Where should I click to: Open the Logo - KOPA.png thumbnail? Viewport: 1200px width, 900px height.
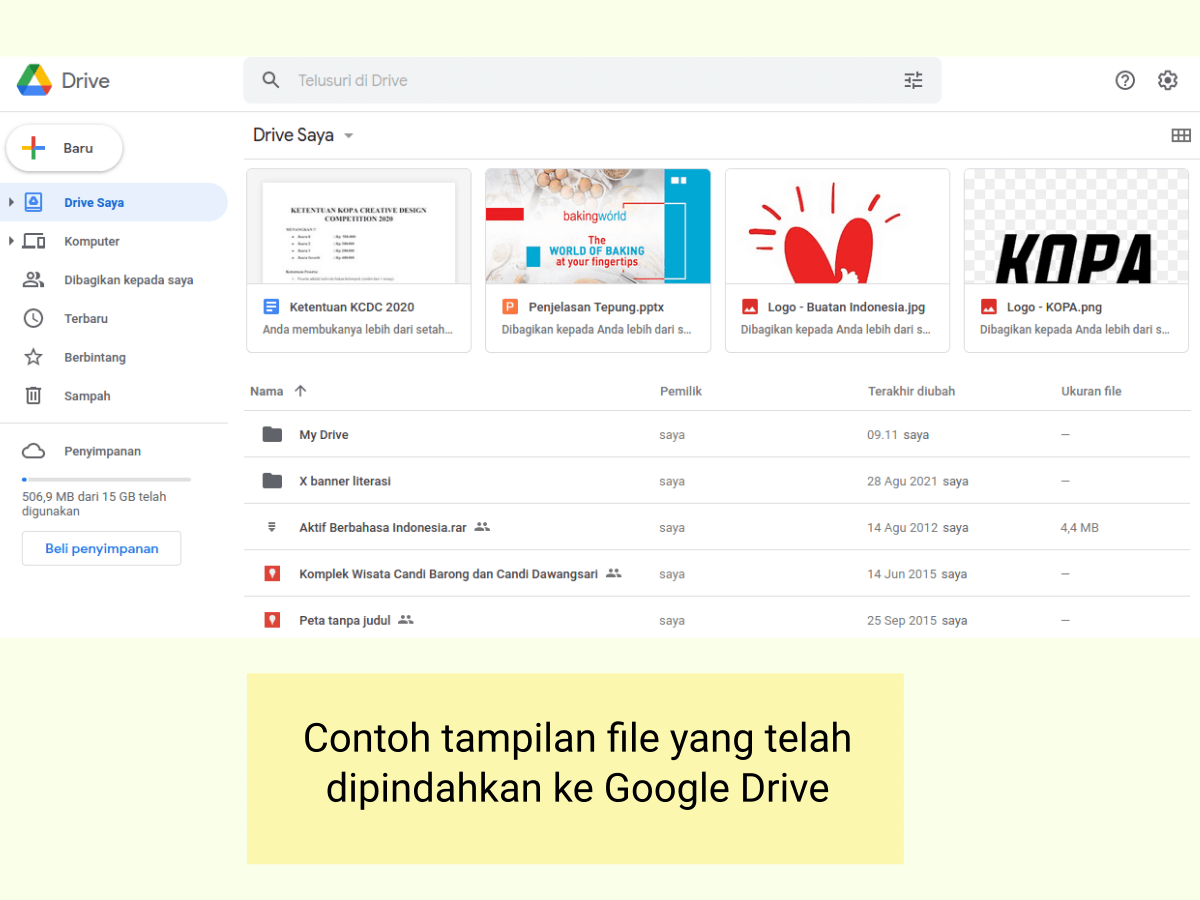tap(1076, 226)
